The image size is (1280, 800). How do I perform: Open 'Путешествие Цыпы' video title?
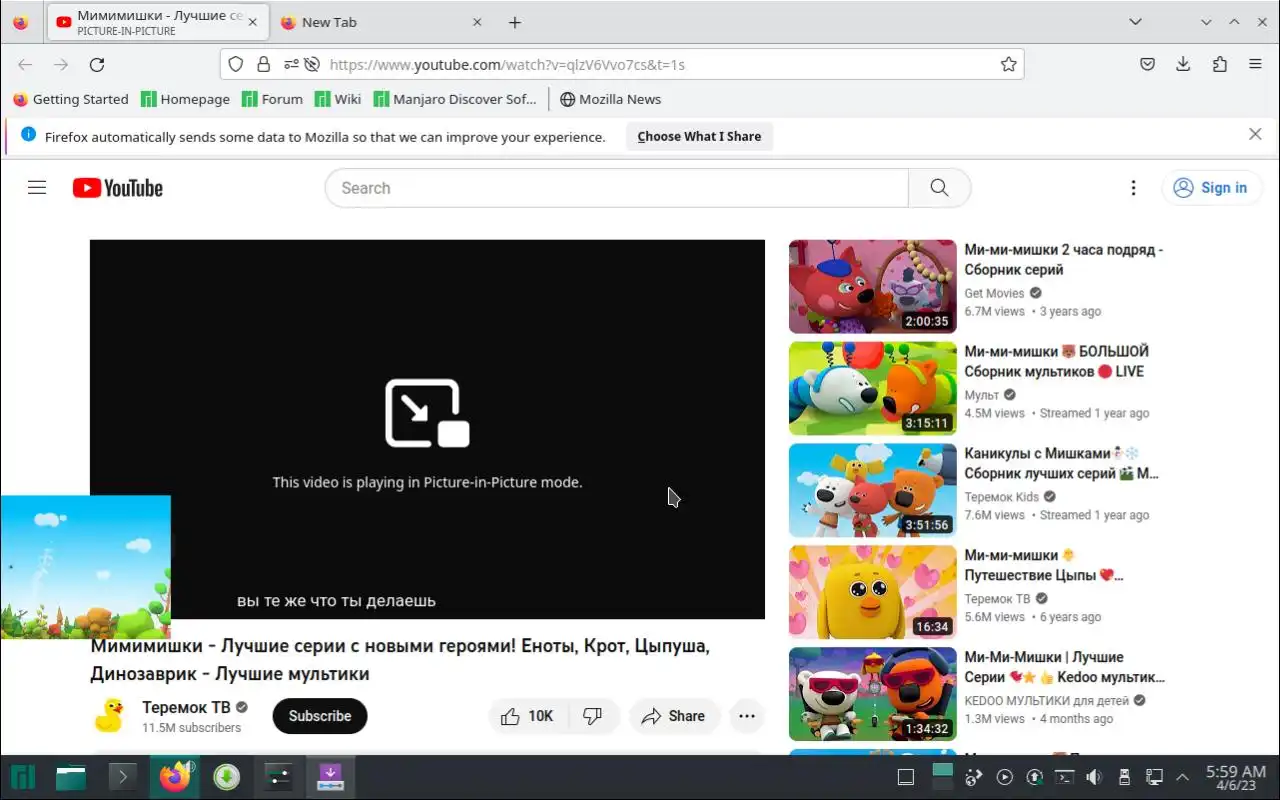coord(1044,565)
